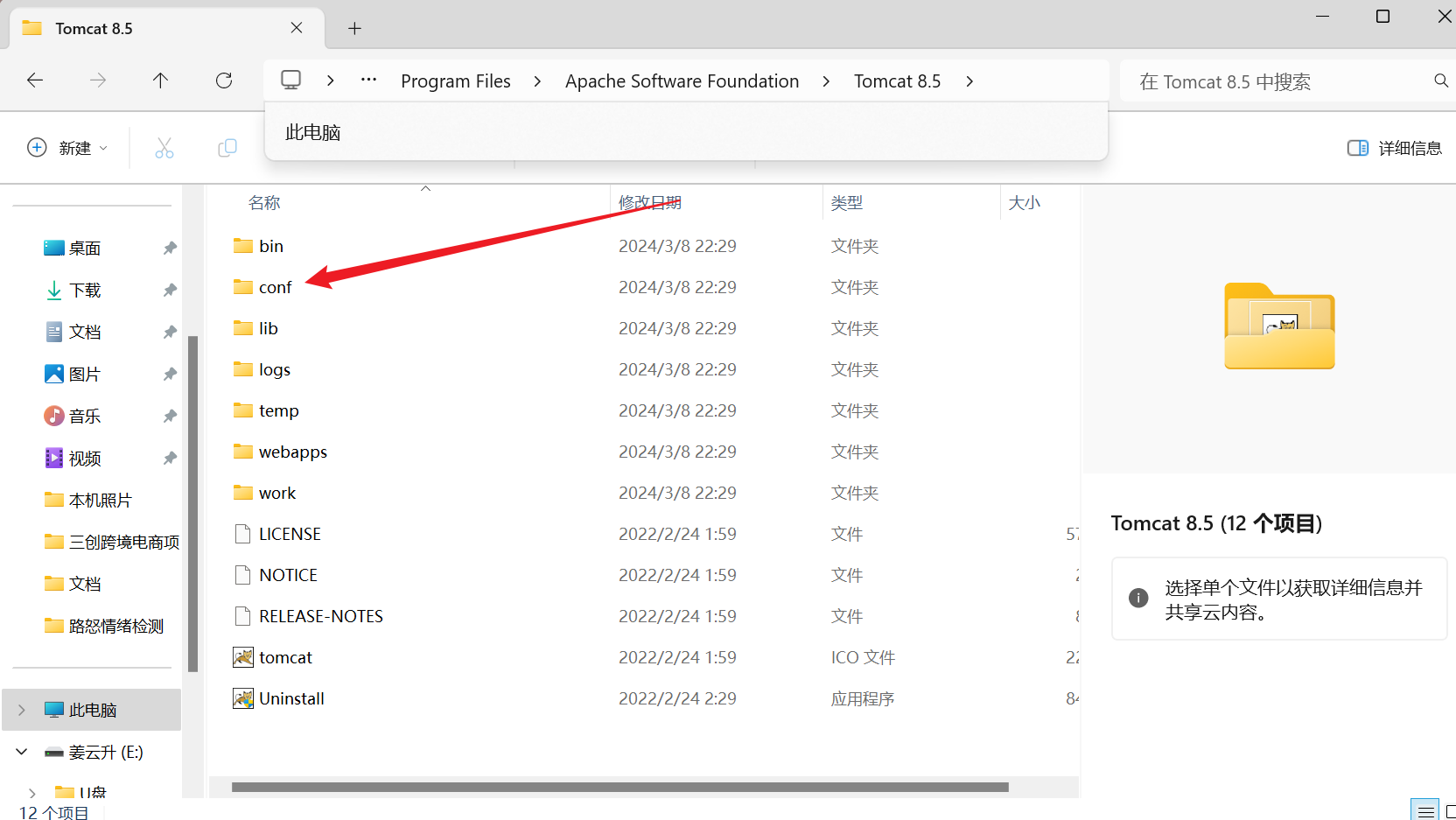Screen dimensions: 1456x820
Task: Sort by the 大小 column header
Action: [1025, 202]
